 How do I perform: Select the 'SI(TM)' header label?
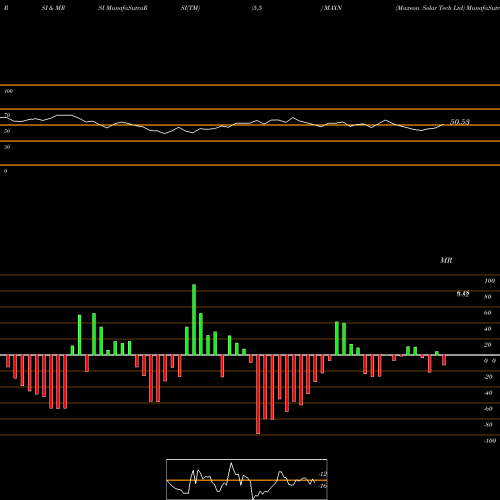pyautogui.click(x=190, y=8)
